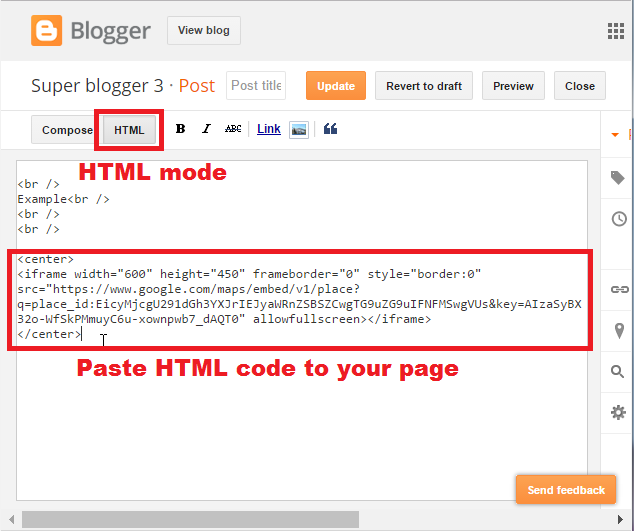The height and width of the screenshot is (531, 634).
Task: Switch to HTML mode
Action: point(129,130)
